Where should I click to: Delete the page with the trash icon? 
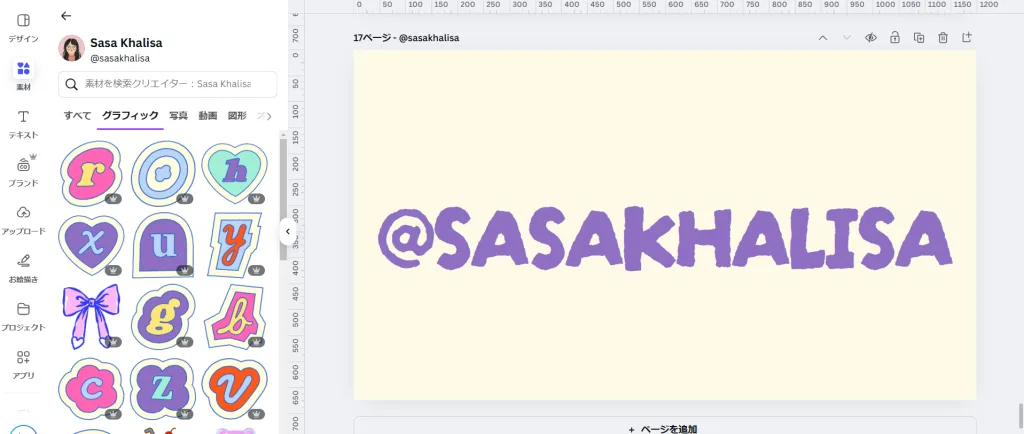pos(943,38)
